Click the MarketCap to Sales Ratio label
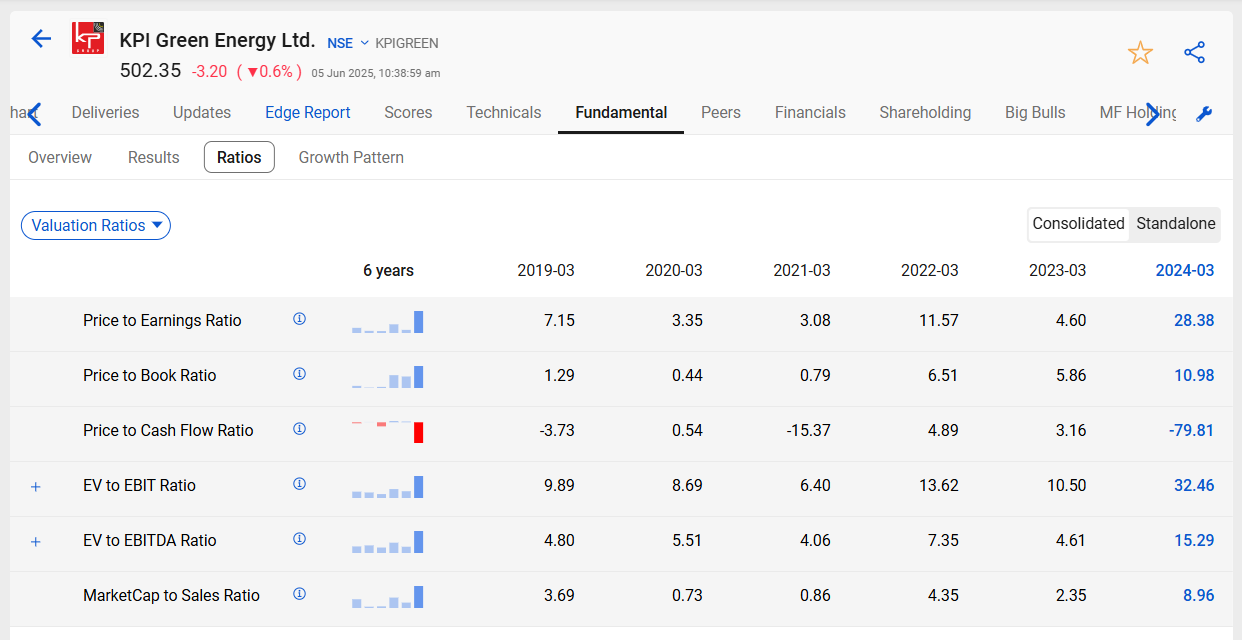 (x=171, y=596)
